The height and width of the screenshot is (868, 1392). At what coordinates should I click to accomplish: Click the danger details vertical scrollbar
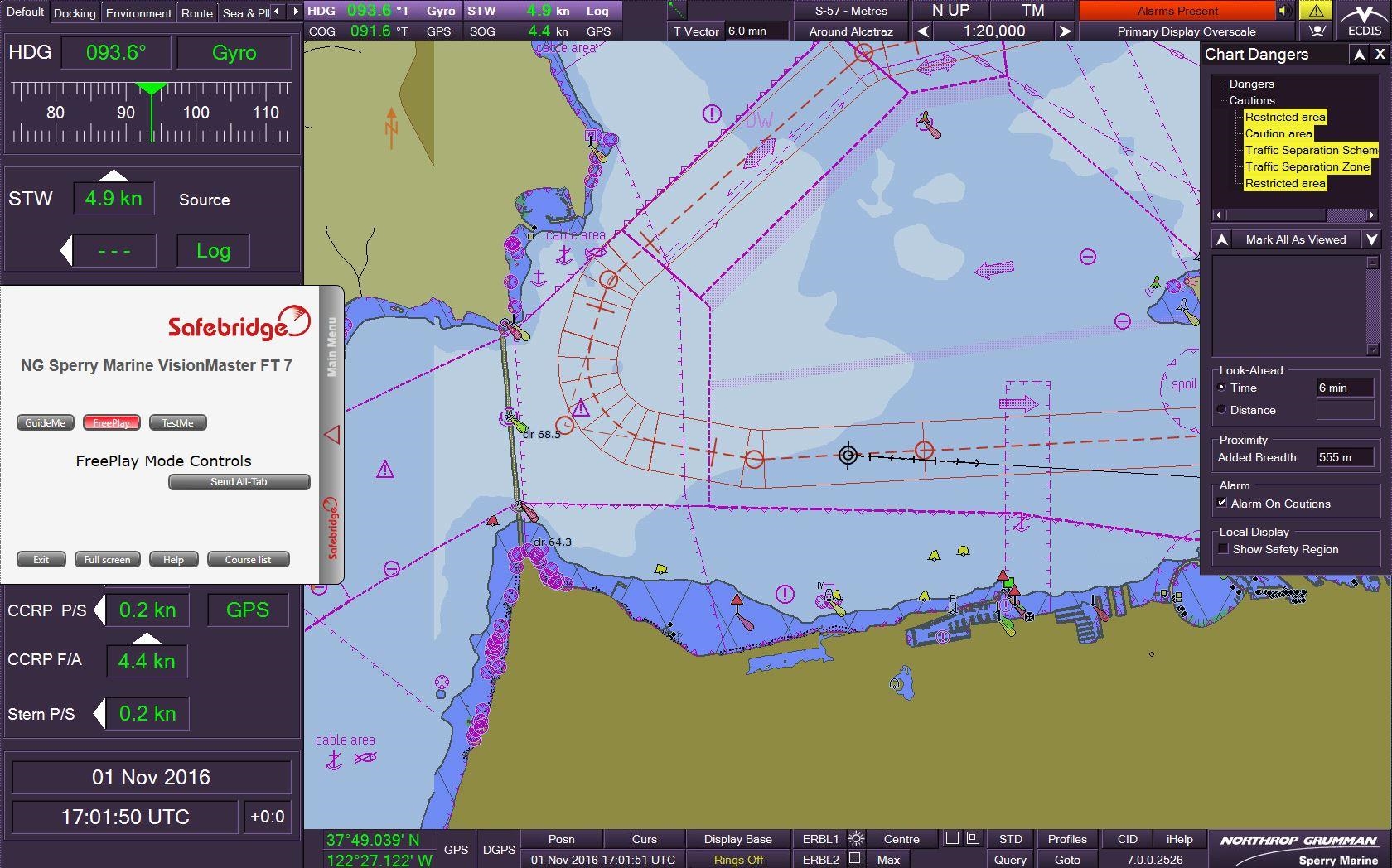[1372, 306]
